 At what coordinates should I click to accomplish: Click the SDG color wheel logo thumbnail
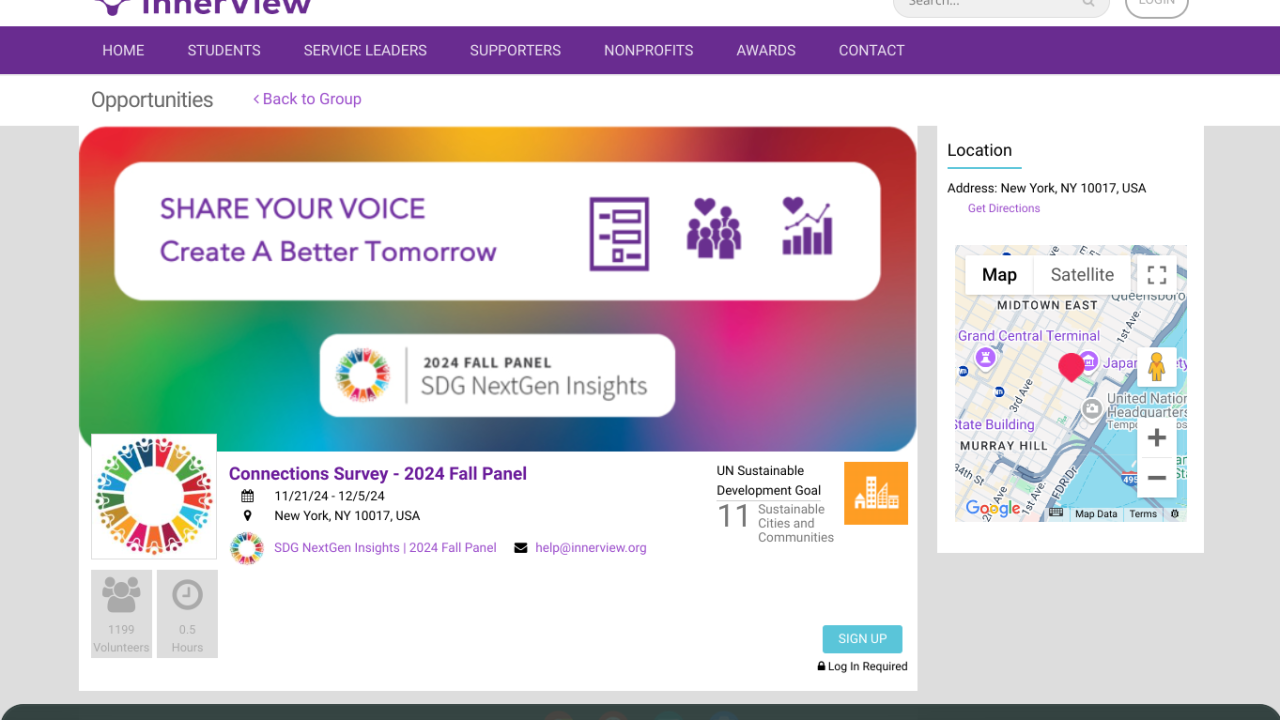pyautogui.click(x=154, y=496)
